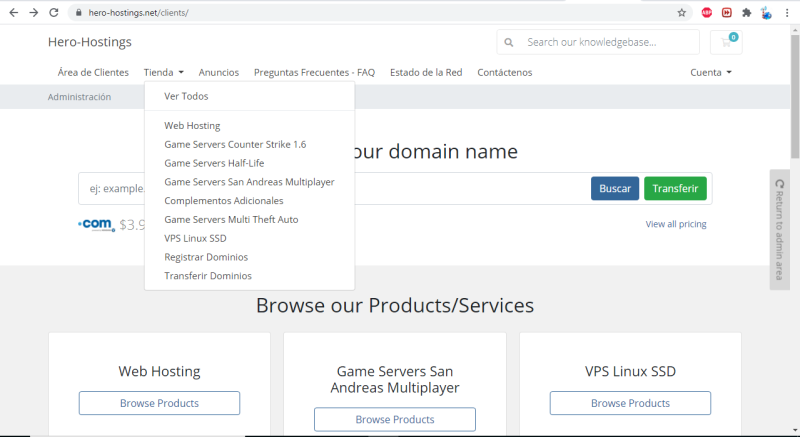Image resolution: width=800 pixels, height=437 pixels.
Task: Click the profile avatar icon
Action: pyautogui.click(x=766, y=13)
